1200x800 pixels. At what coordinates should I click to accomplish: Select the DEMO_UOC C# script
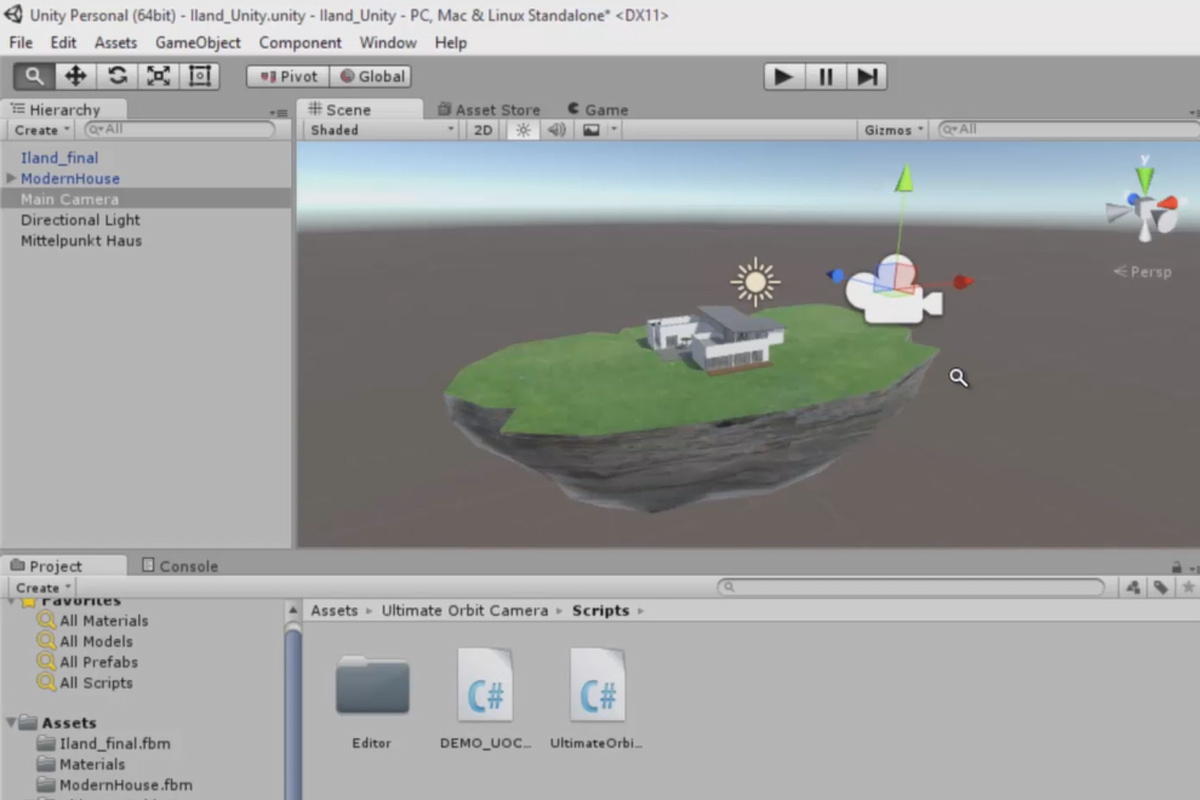click(485, 686)
